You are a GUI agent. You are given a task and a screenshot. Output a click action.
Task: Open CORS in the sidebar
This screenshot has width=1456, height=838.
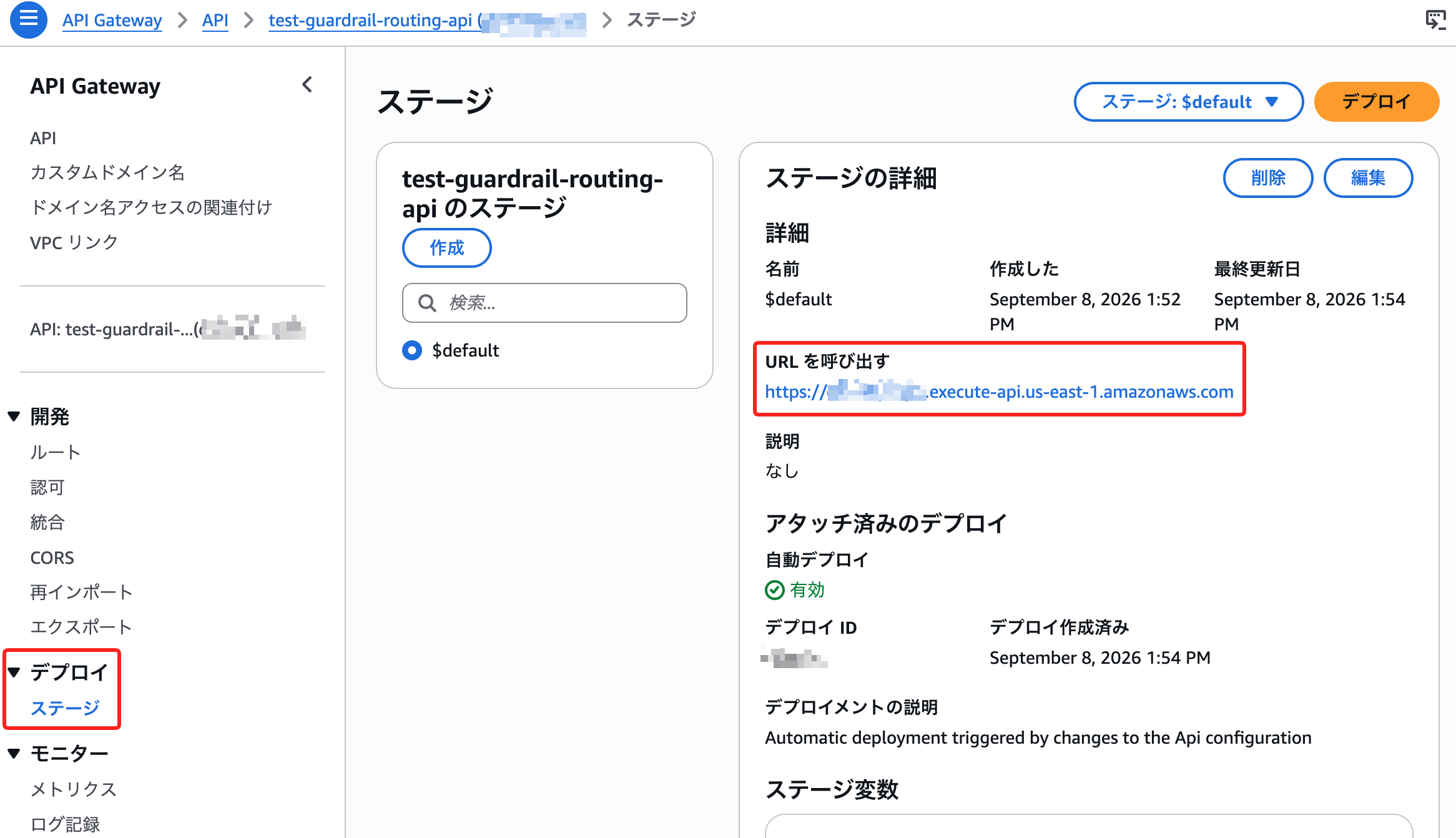[52, 557]
